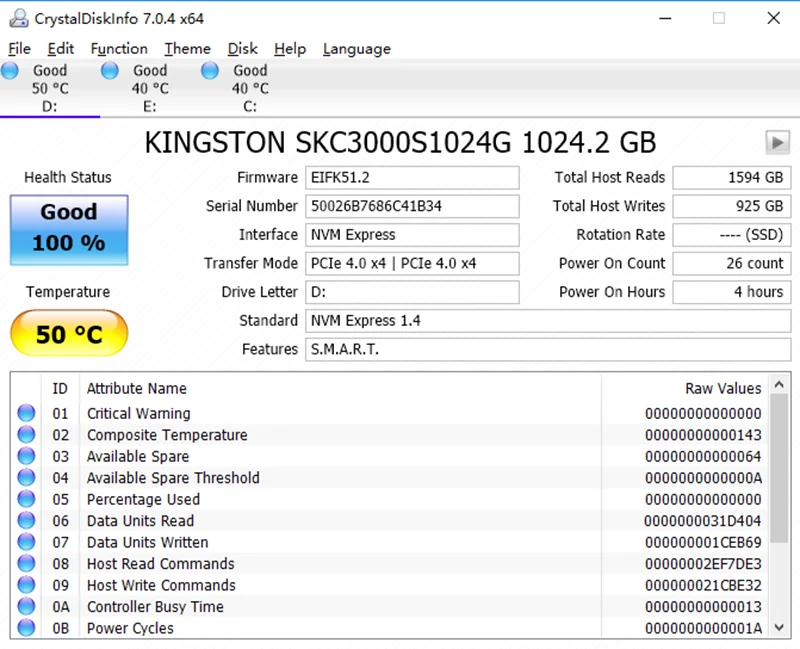The image size is (800, 649).
Task: Click the 50 °C temperature indicator
Action: tap(69, 334)
